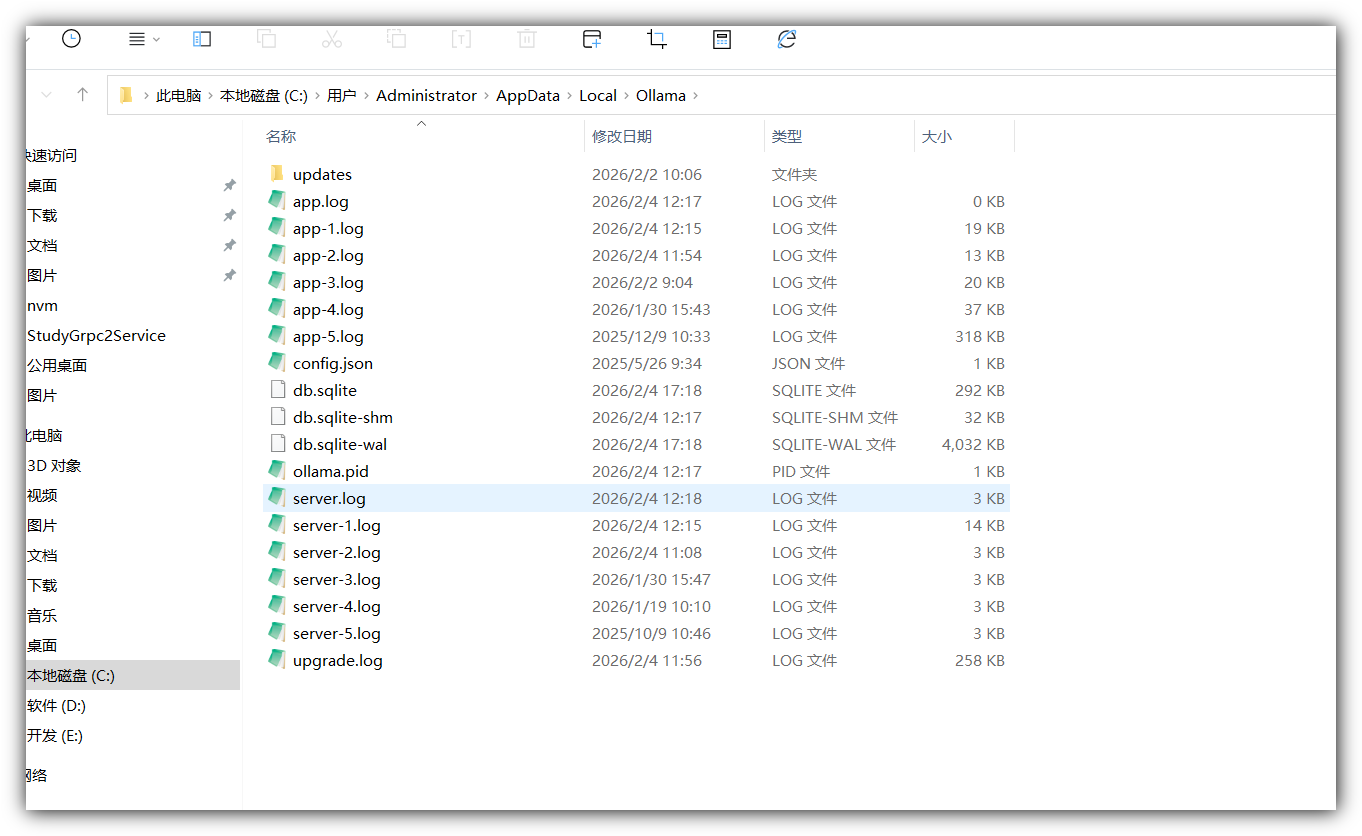Open 公用桌面 in sidebar
1362x836 pixels.
pos(57,365)
